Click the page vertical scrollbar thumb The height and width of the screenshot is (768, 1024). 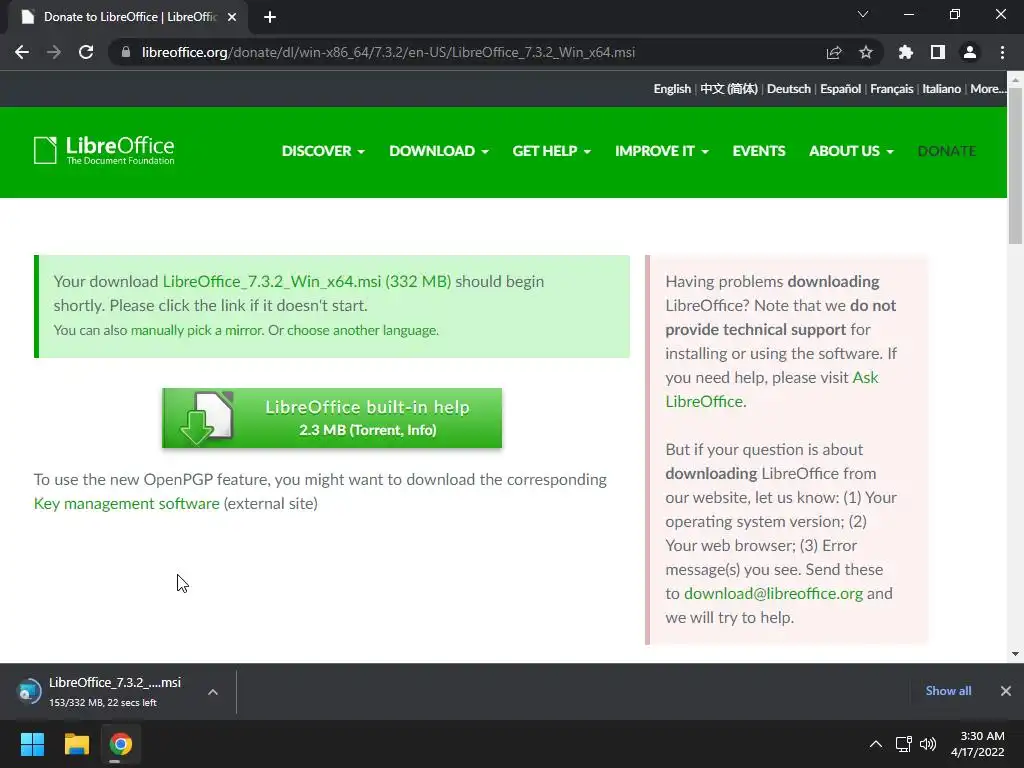click(1015, 165)
